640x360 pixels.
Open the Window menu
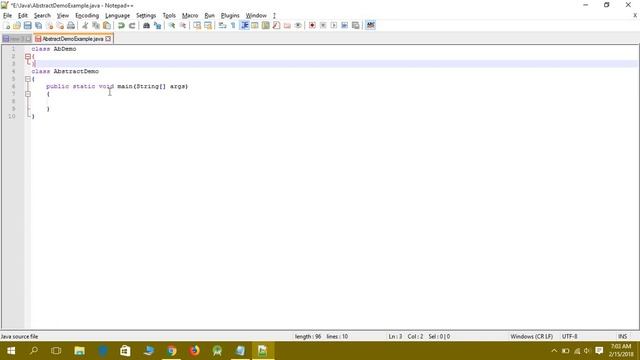(x=256, y=16)
